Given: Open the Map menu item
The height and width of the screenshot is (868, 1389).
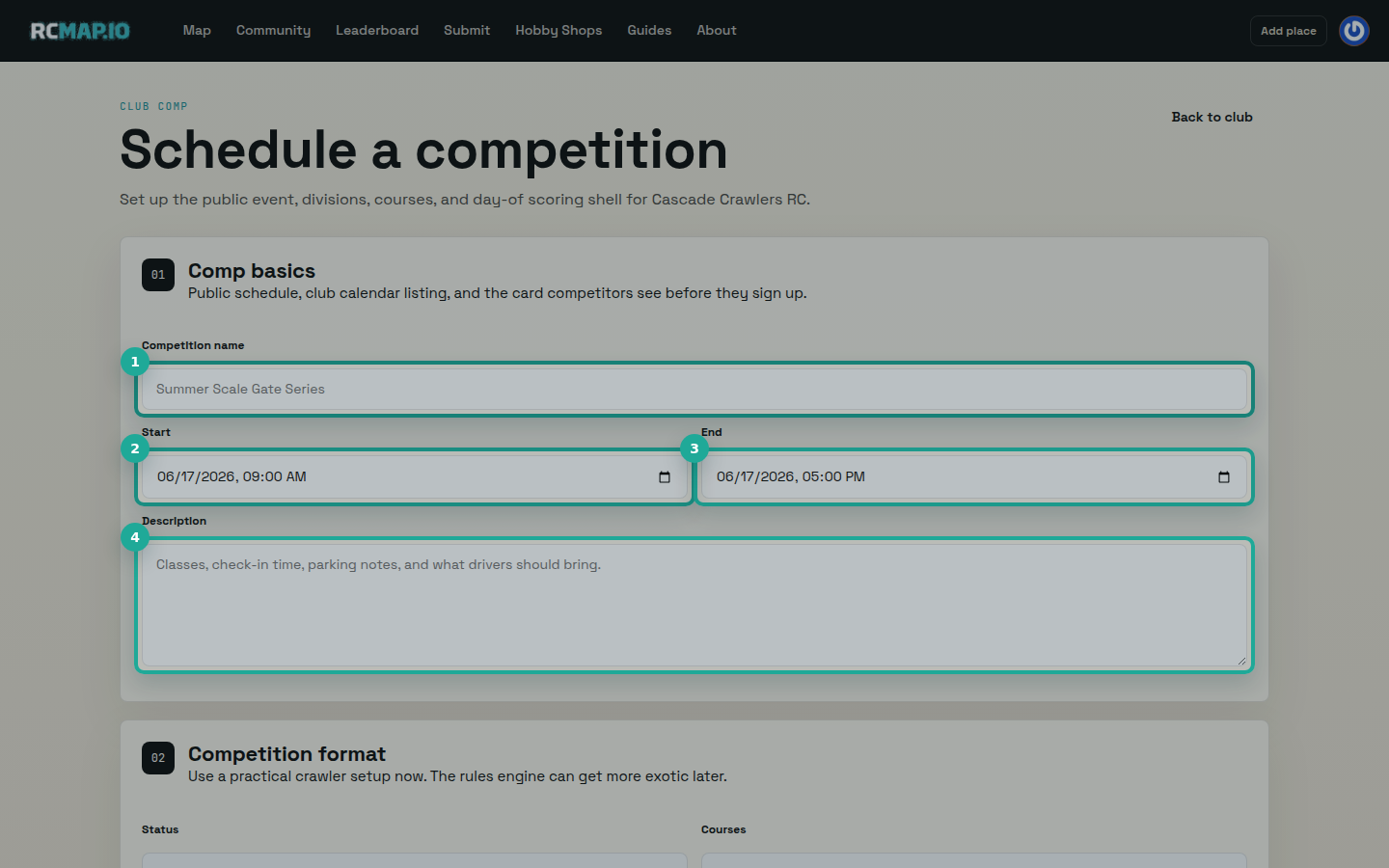Looking at the screenshot, I should [197, 31].
